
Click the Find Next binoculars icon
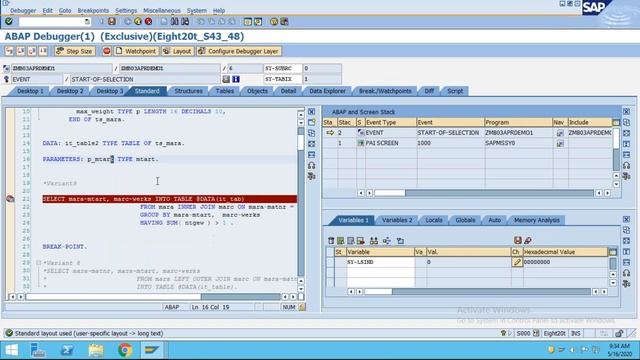185,21
